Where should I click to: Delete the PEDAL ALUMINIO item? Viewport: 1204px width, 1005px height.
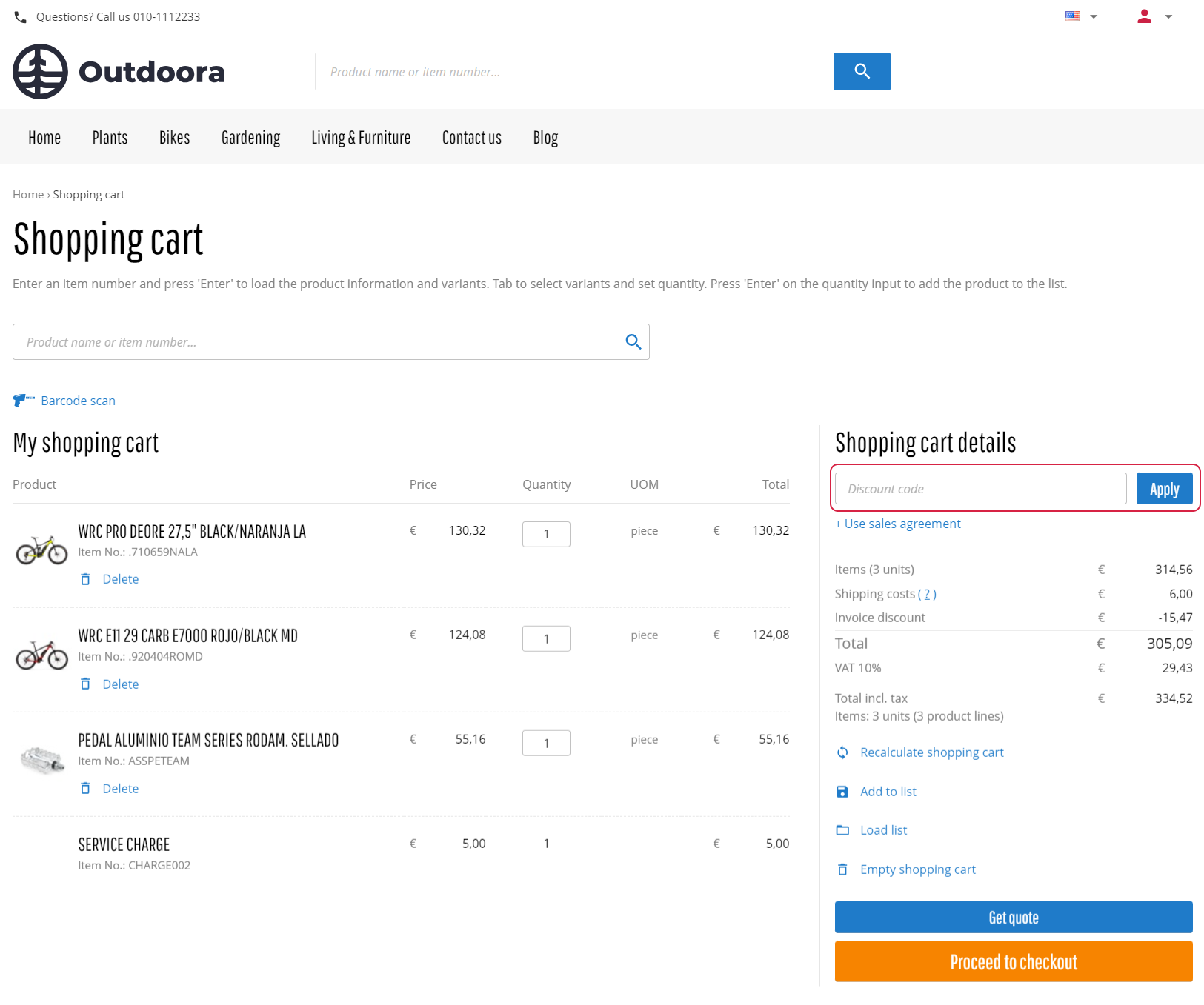121,788
